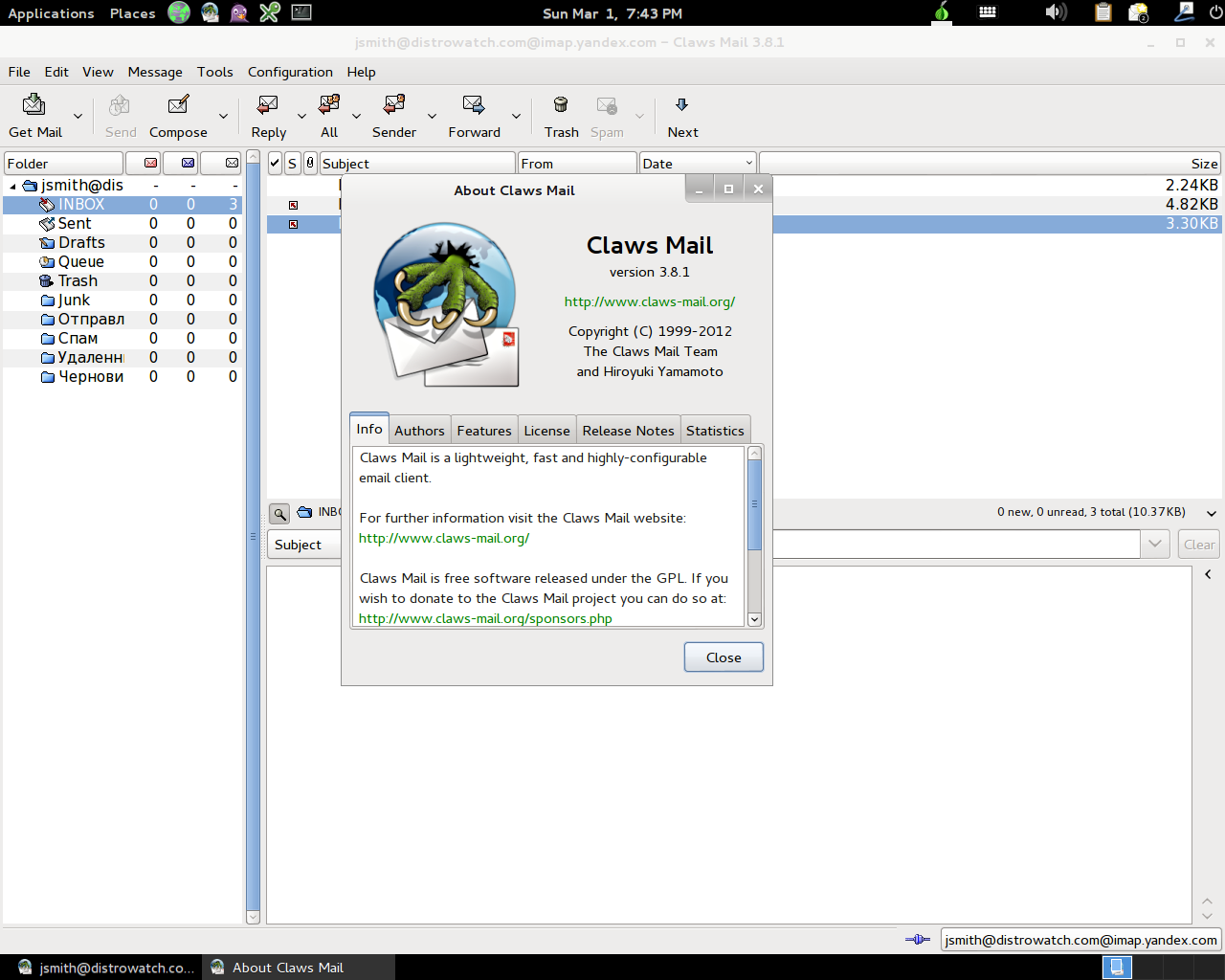Viewport: 1225px width, 980px height.
Task: Click the show desktop icon in bottom panel
Action: (1117, 967)
